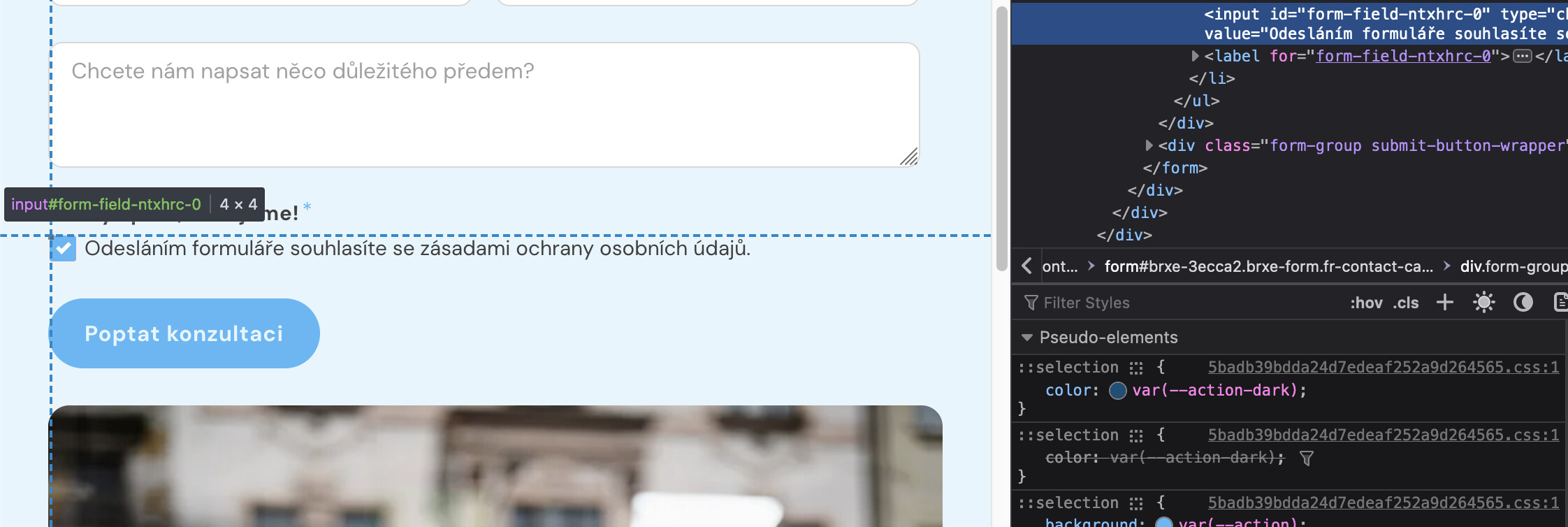1568x527 pixels.
Task: Select the truncated ont… breadcrumb item
Action: point(1060,266)
